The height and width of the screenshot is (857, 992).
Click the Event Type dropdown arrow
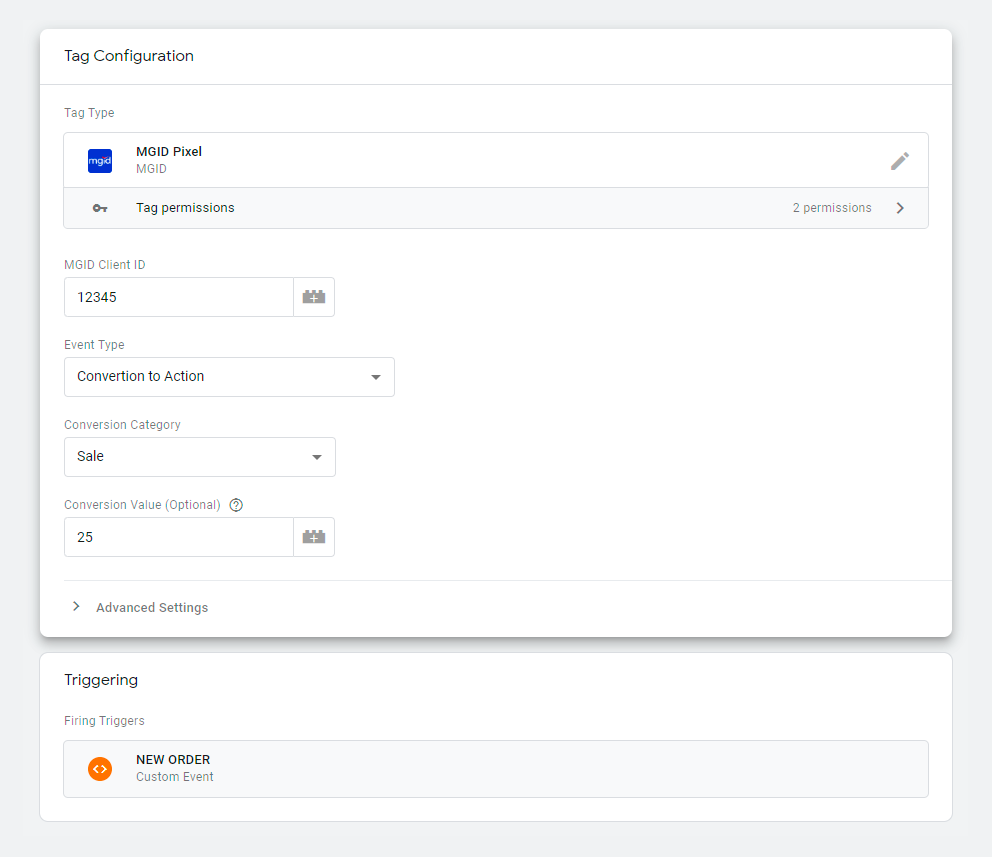[x=376, y=377]
